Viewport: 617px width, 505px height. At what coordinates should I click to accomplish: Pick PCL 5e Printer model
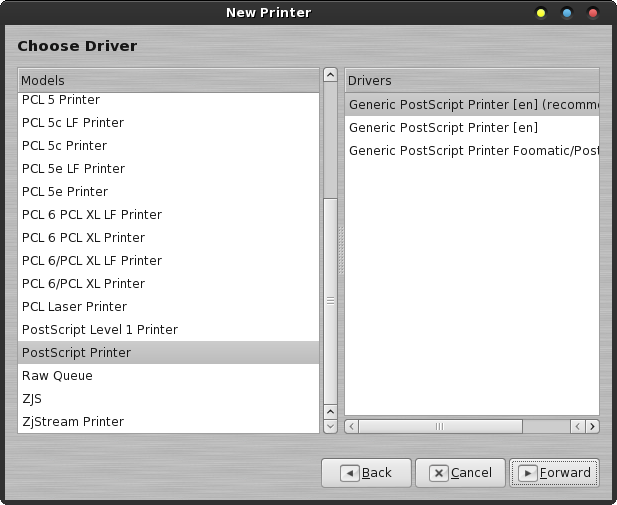pyautogui.click(x=168, y=192)
